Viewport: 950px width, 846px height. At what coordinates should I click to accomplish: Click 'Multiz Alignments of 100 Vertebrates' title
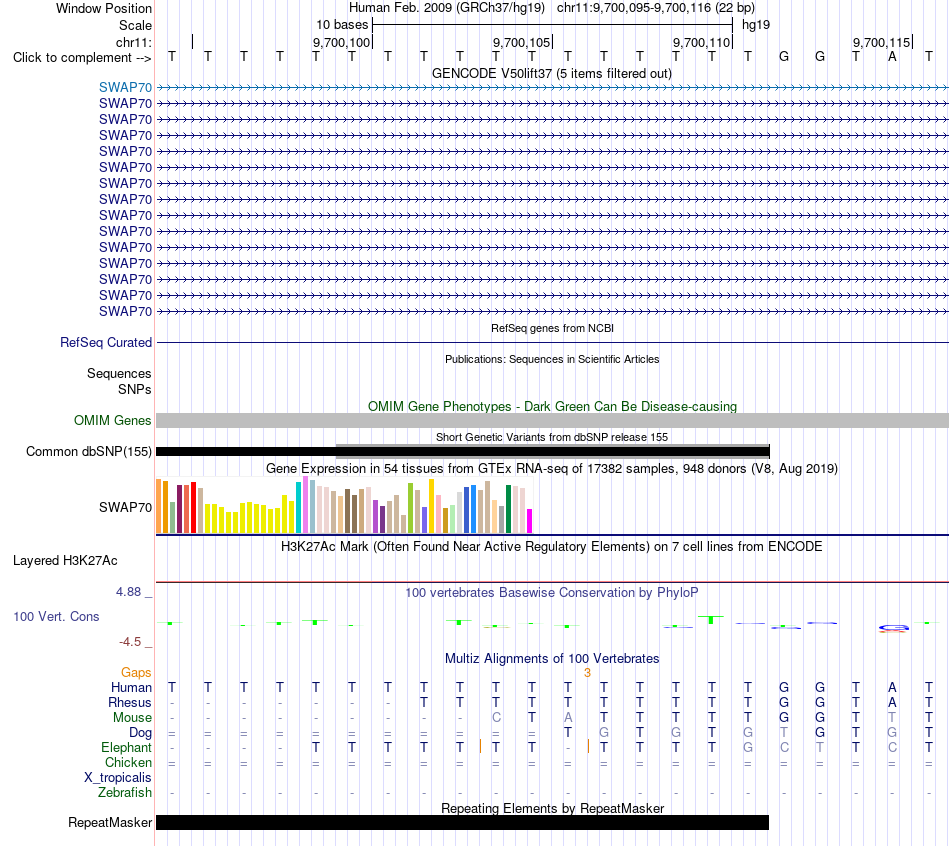(552, 659)
